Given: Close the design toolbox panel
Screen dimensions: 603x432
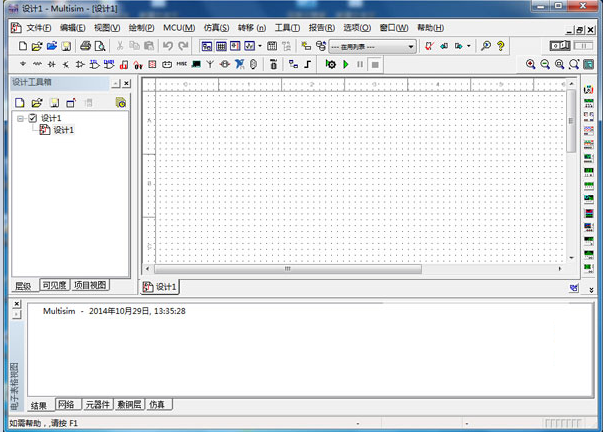Looking at the screenshot, I should (126, 83).
